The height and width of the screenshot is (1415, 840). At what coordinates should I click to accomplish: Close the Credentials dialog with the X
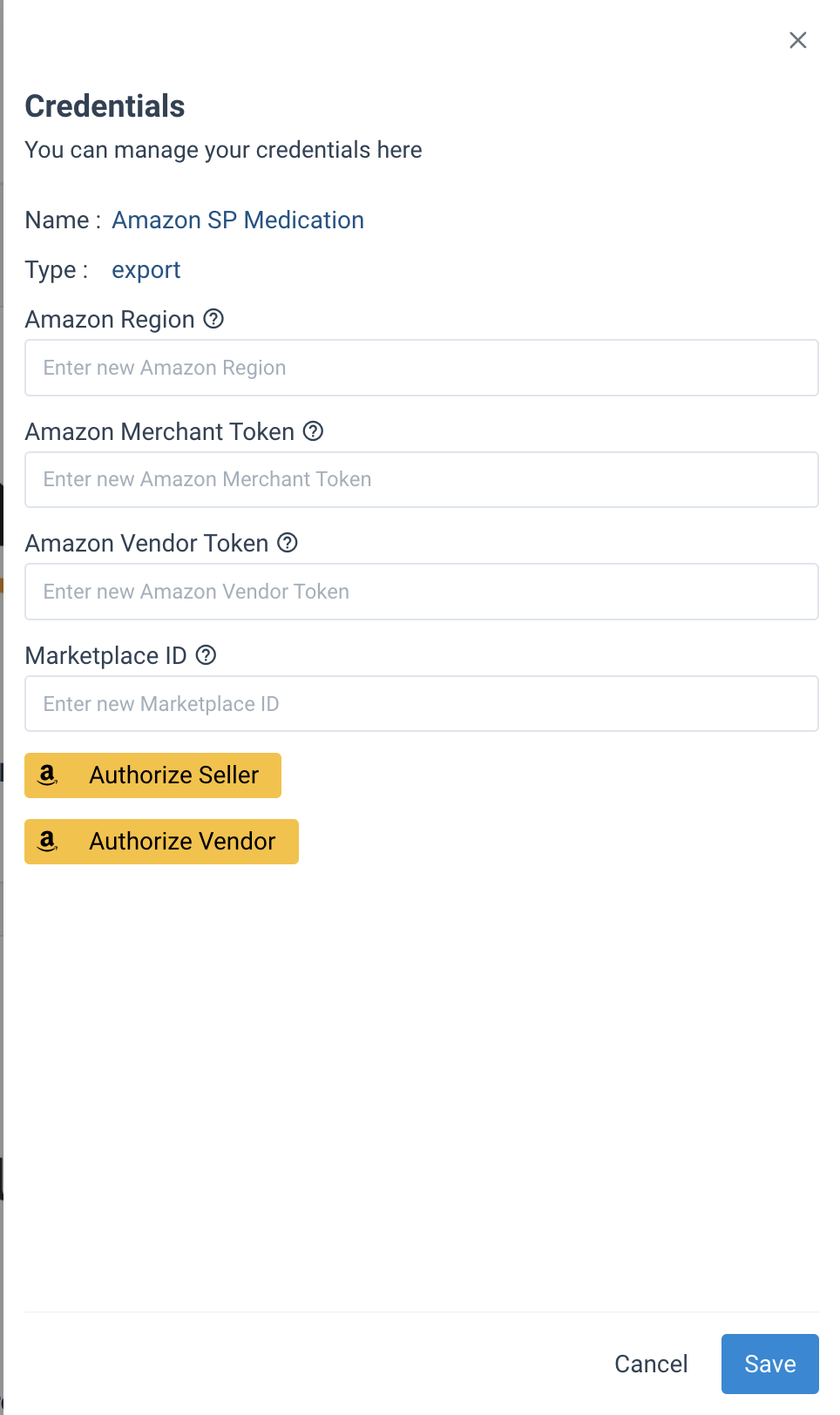pos(797,40)
